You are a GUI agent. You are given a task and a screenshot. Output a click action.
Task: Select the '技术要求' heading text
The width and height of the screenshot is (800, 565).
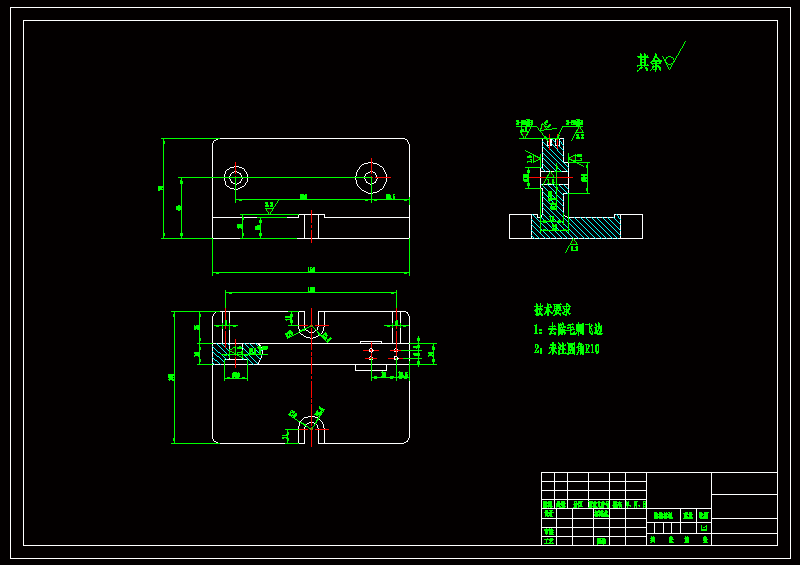pyautogui.click(x=553, y=310)
